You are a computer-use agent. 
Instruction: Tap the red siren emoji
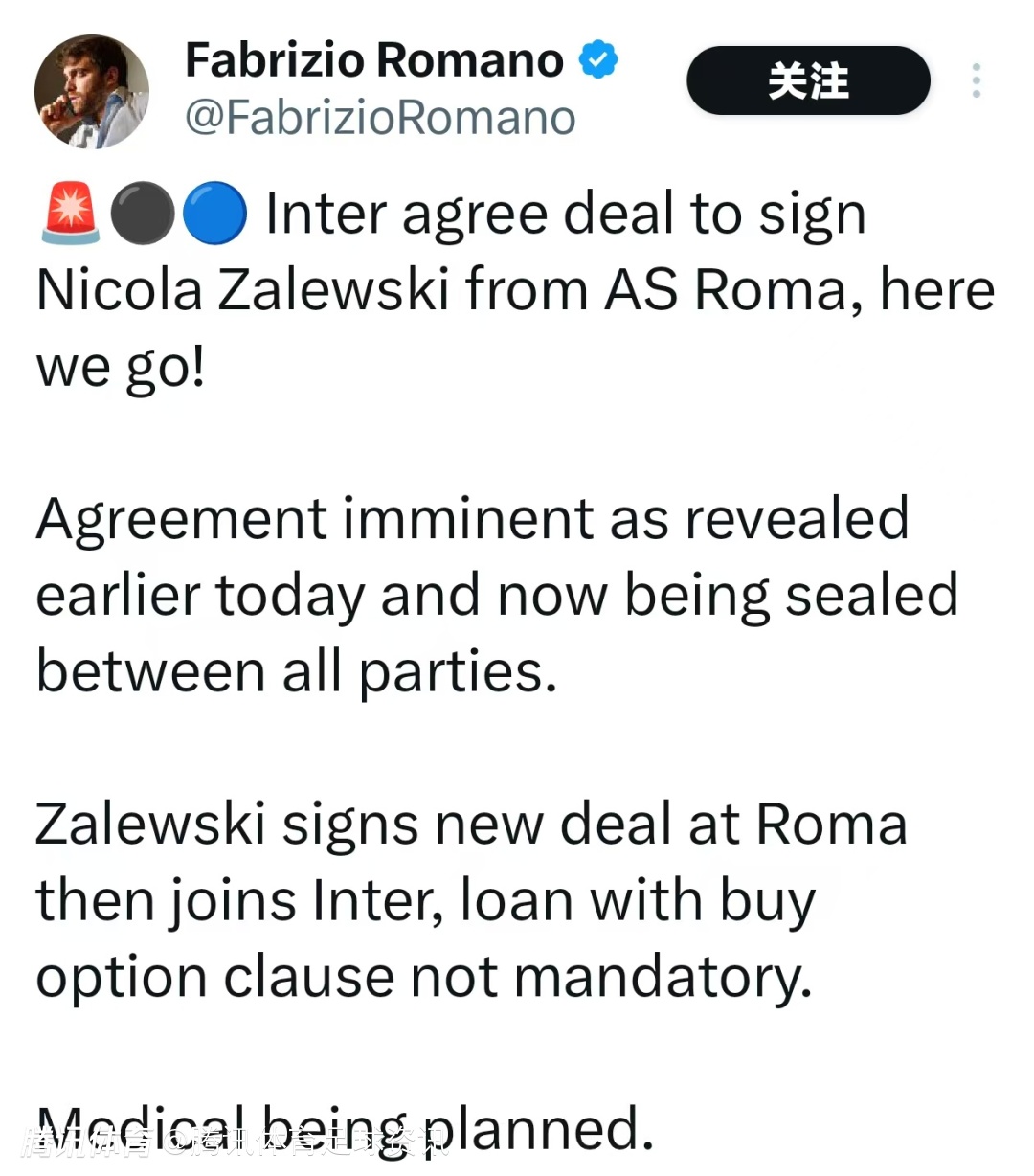pos(70,213)
